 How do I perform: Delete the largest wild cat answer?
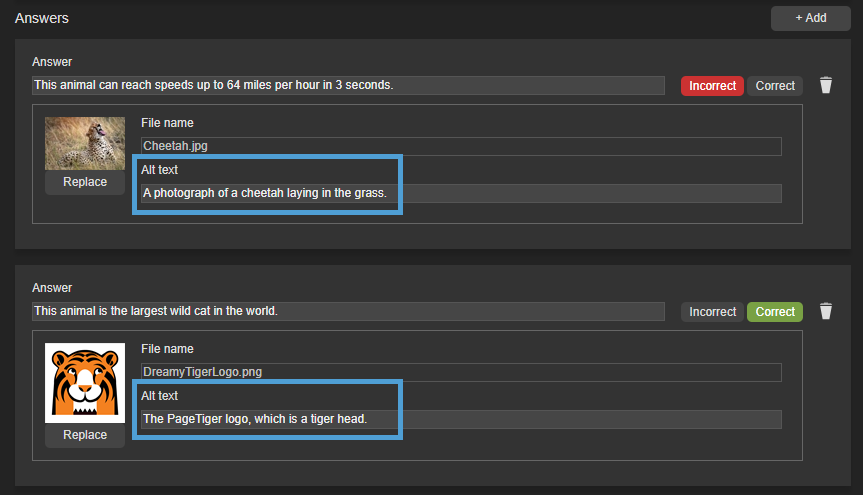pos(825,311)
